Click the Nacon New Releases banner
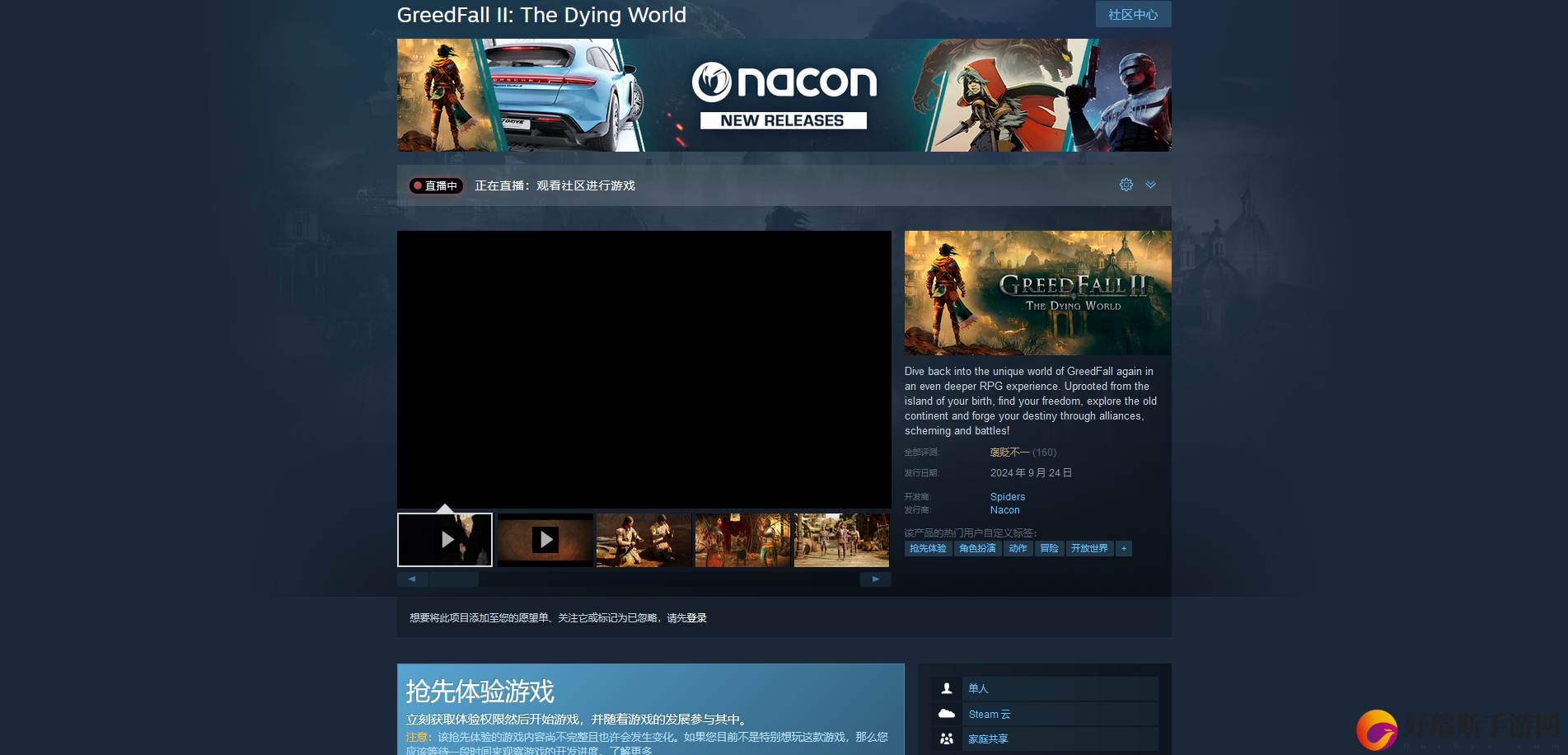 (784, 95)
